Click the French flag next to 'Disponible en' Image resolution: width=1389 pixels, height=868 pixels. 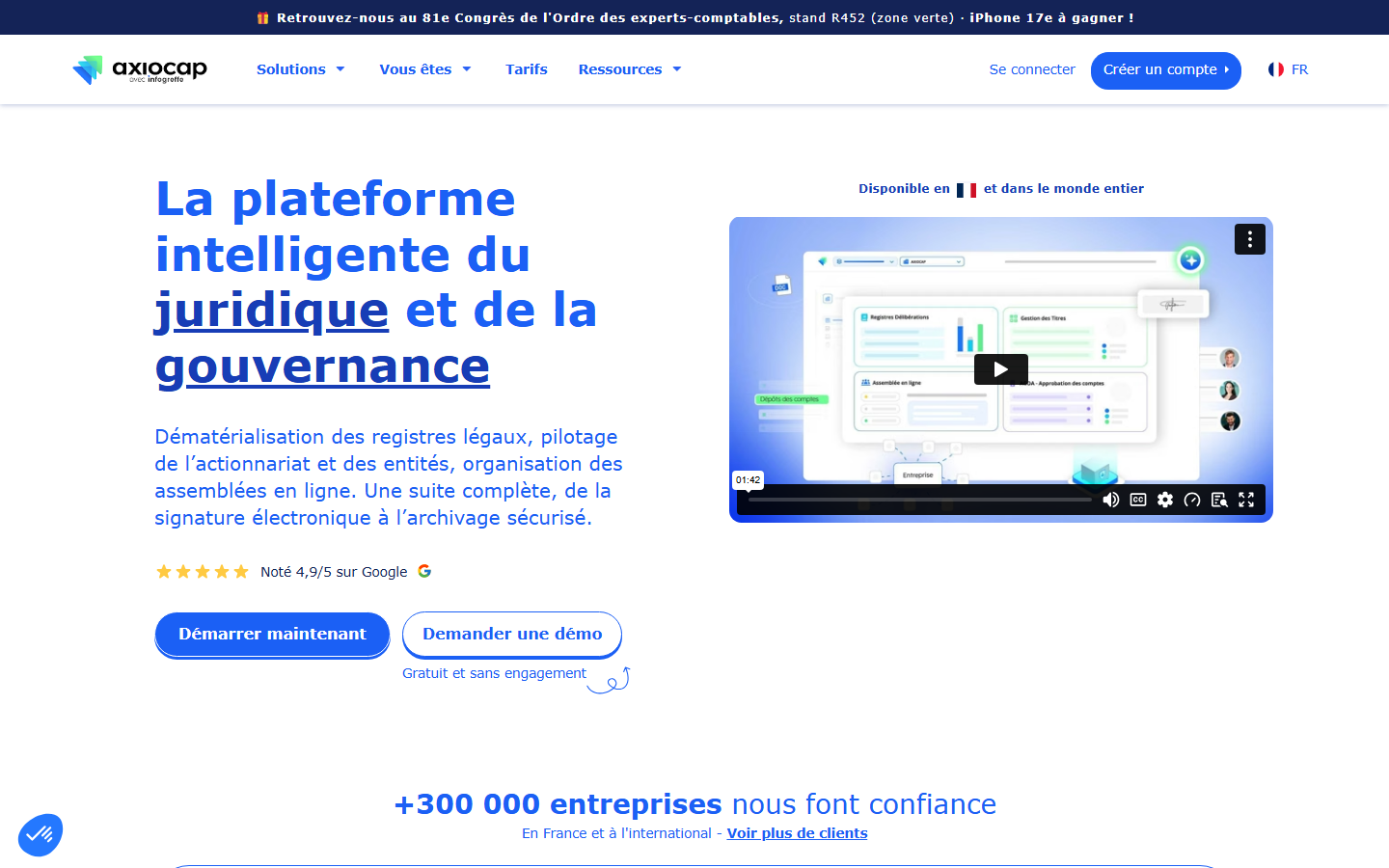coord(967,190)
